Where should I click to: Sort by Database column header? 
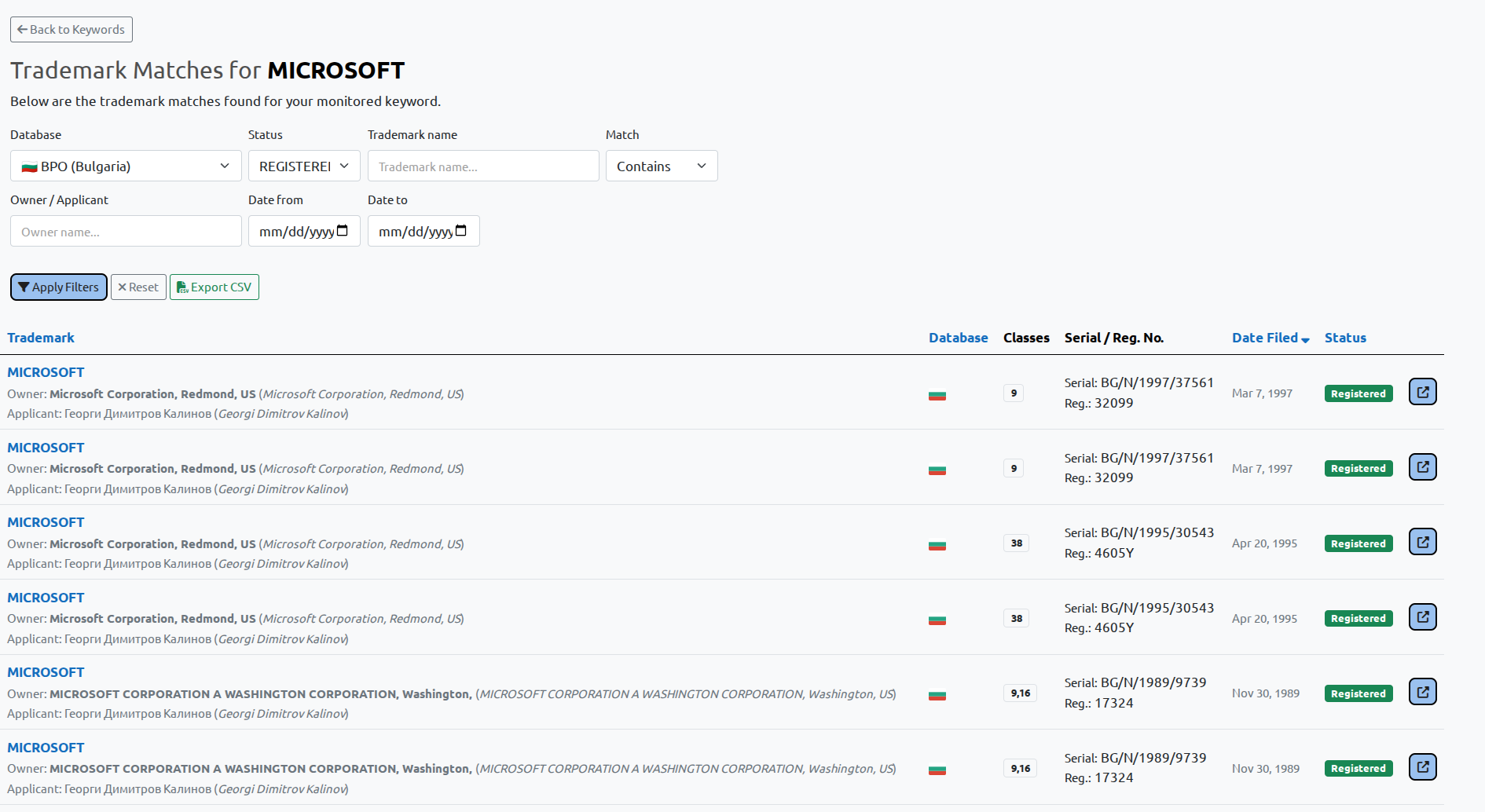(x=958, y=338)
